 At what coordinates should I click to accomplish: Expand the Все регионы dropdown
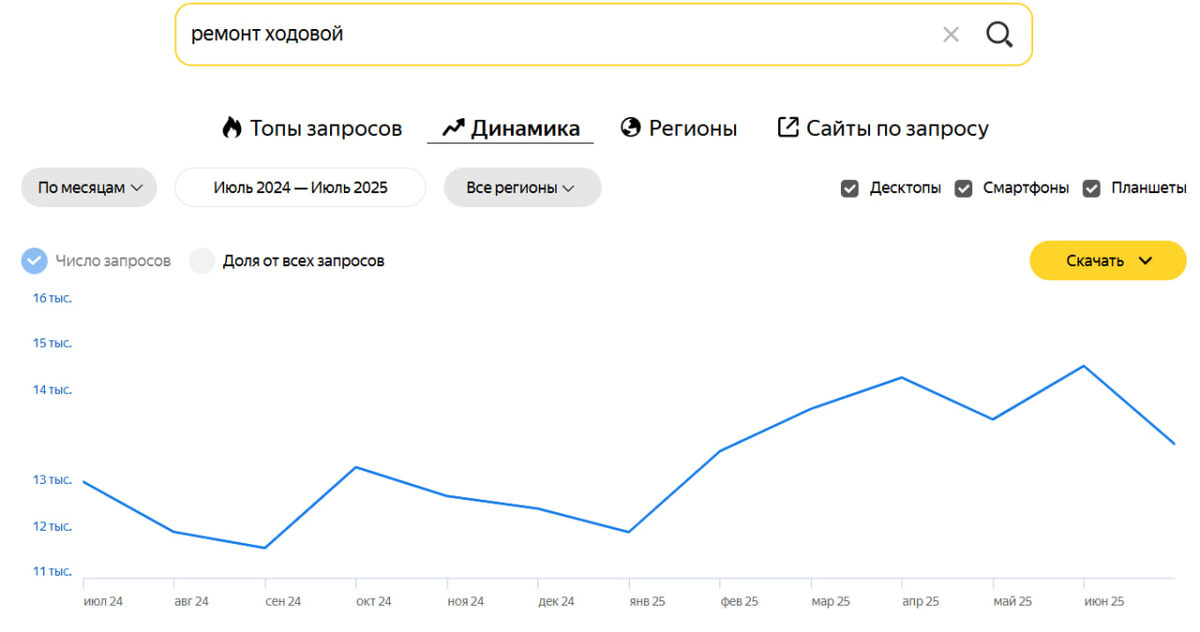point(522,188)
